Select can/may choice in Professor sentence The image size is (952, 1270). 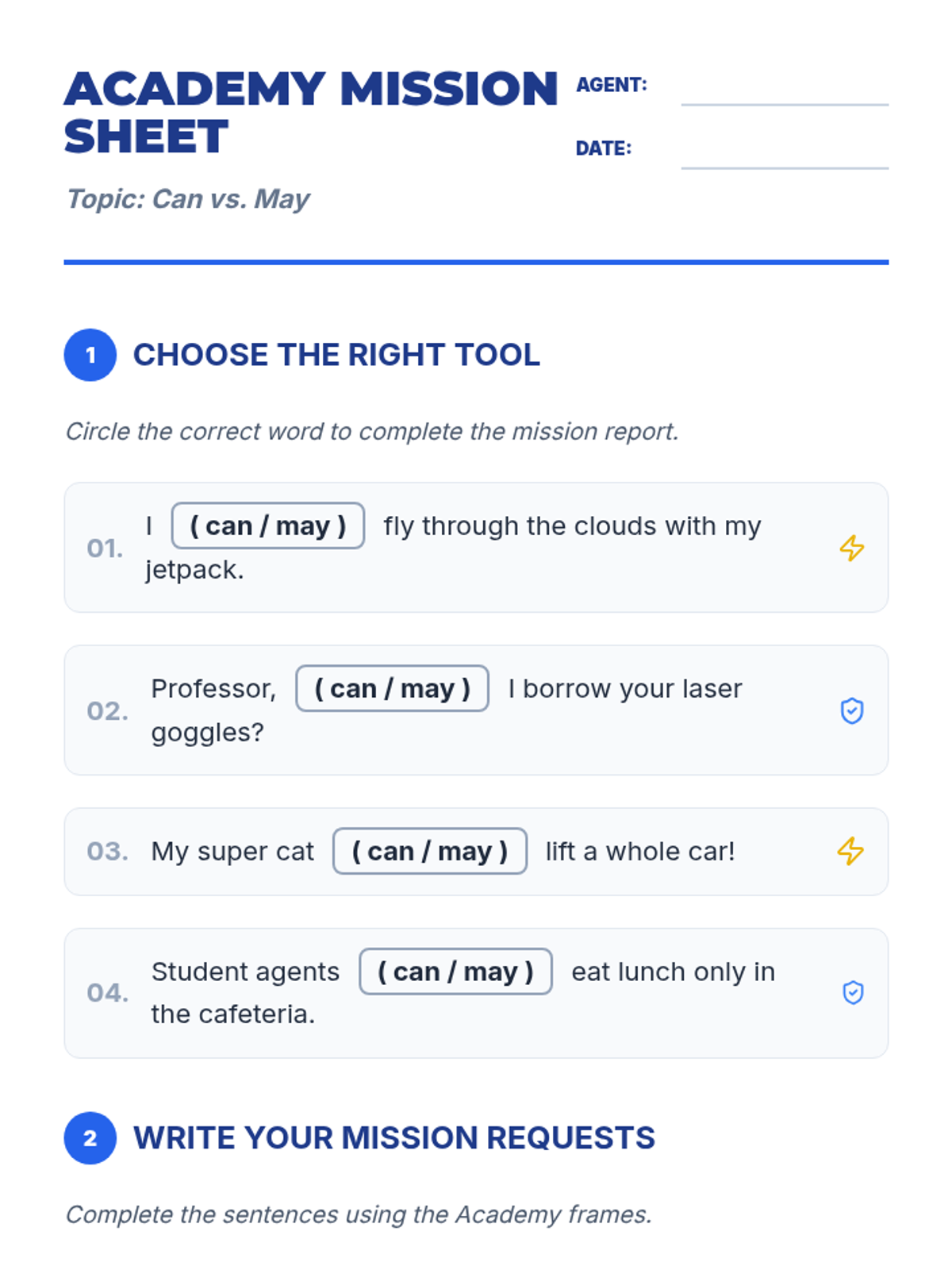click(x=392, y=688)
